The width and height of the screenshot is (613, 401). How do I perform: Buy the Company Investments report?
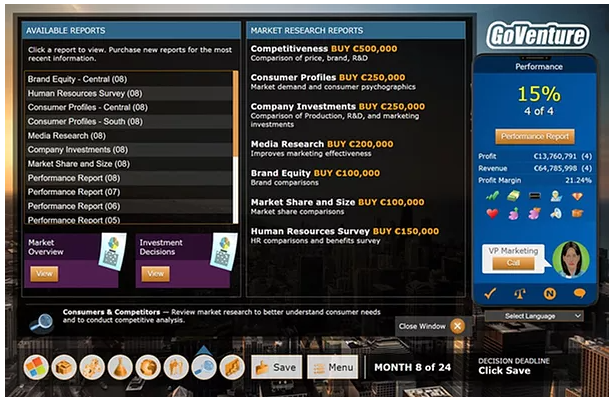(392, 106)
